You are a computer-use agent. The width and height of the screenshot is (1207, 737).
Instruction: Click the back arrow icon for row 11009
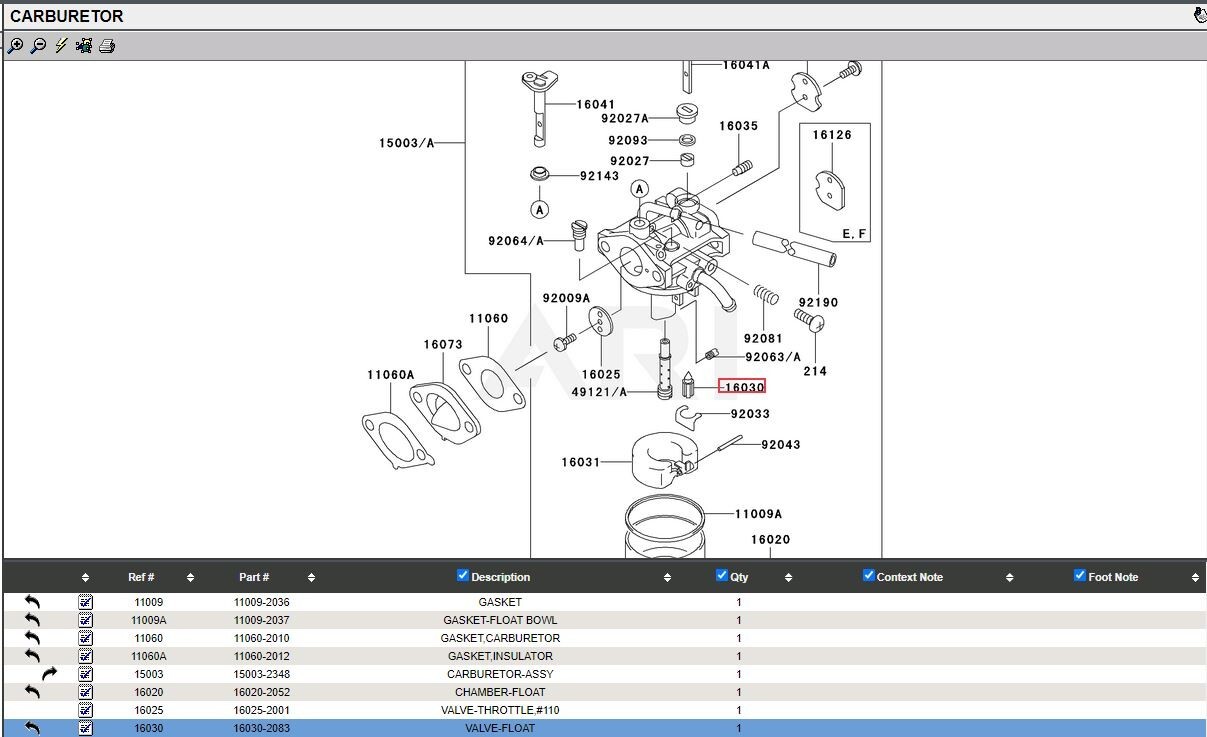32,602
